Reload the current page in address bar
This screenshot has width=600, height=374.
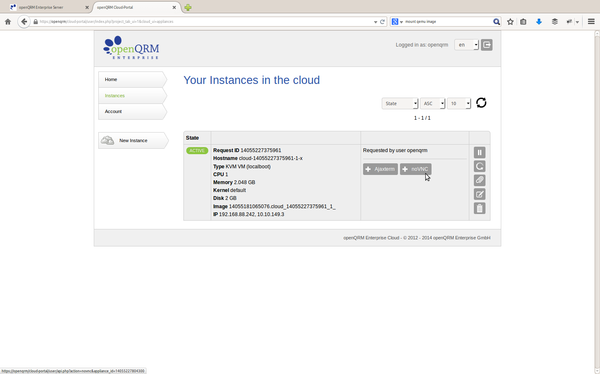pyautogui.click(x=382, y=22)
